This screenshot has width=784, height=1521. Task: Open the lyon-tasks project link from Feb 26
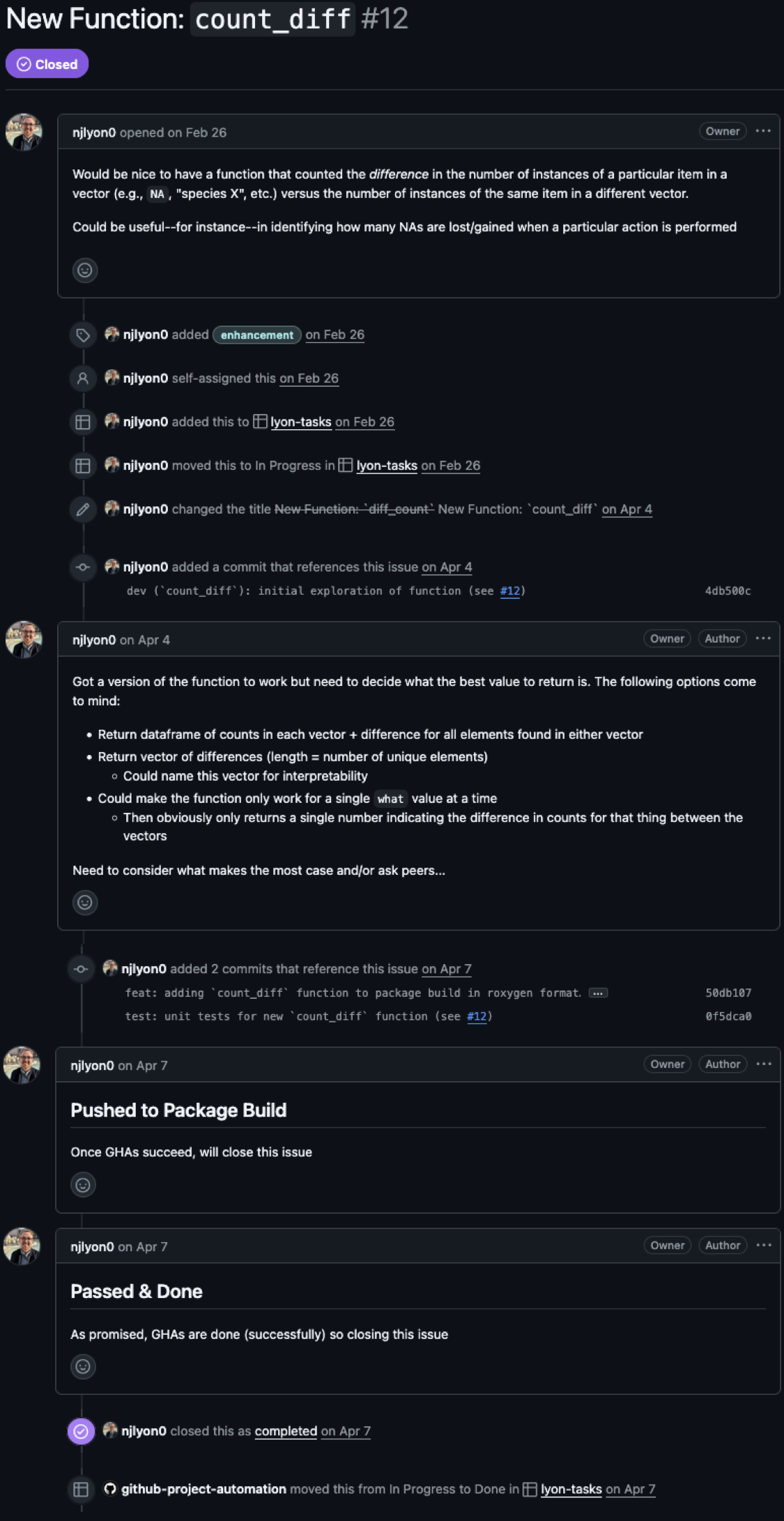(x=300, y=422)
